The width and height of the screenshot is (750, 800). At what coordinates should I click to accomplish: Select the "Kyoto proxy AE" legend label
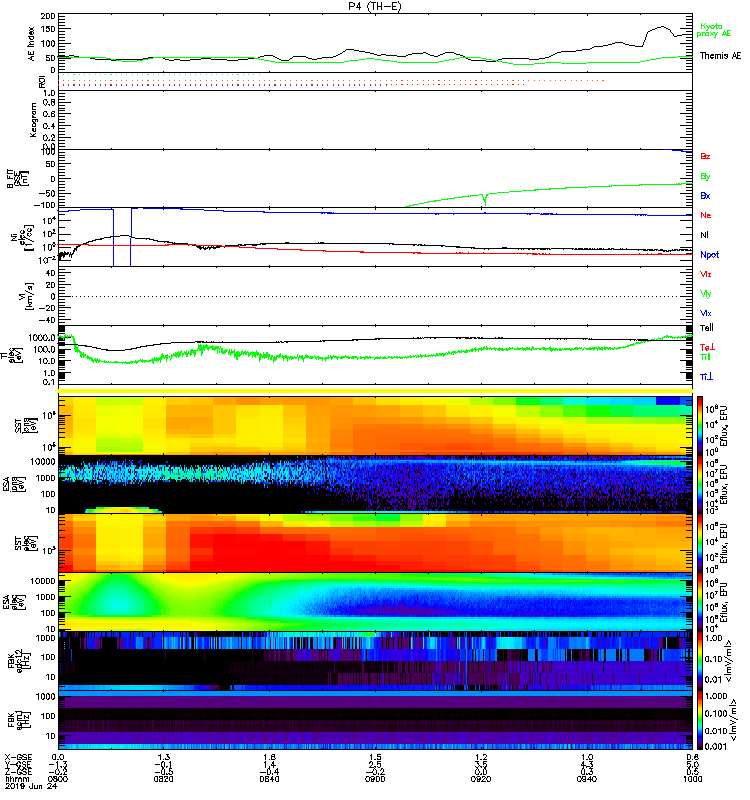[x=714, y=30]
